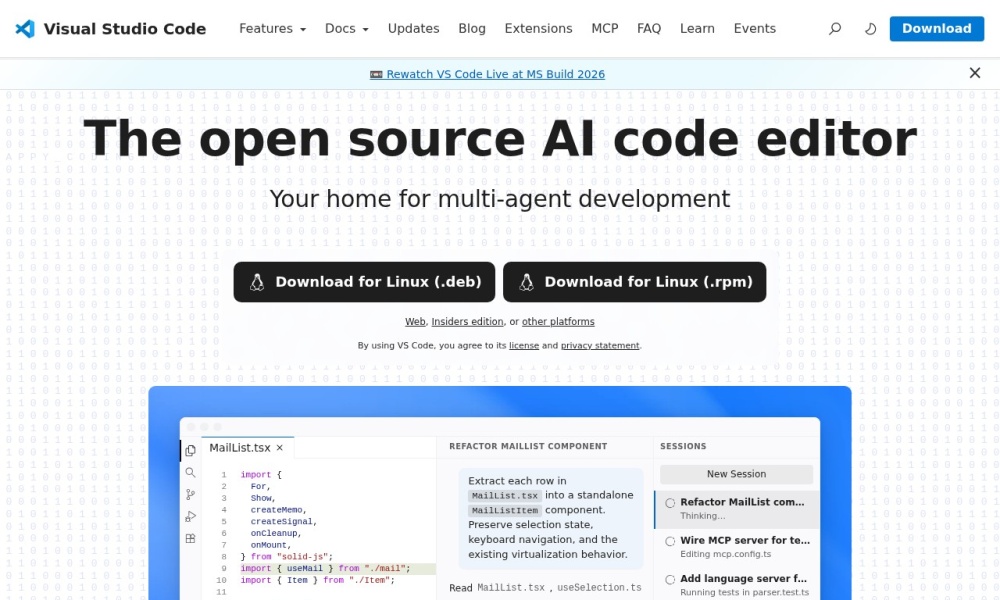This screenshot has height=600, width=1000.
Task: Click 'Editing mcp.config.ts' status text
Action: (x=725, y=554)
